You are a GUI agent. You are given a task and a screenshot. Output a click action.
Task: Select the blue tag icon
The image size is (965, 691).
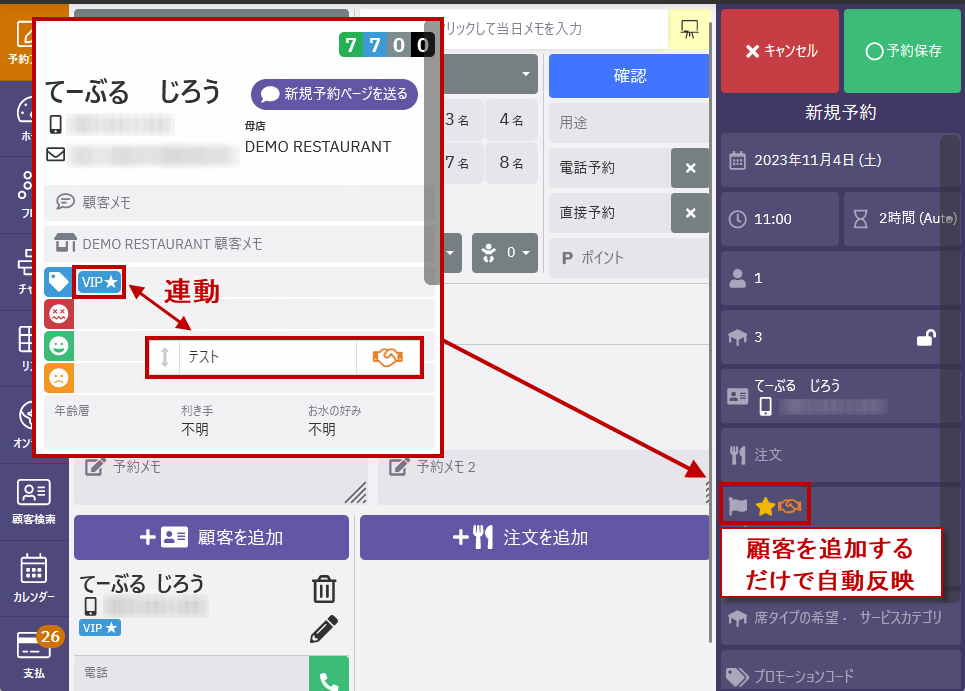click(59, 283)
